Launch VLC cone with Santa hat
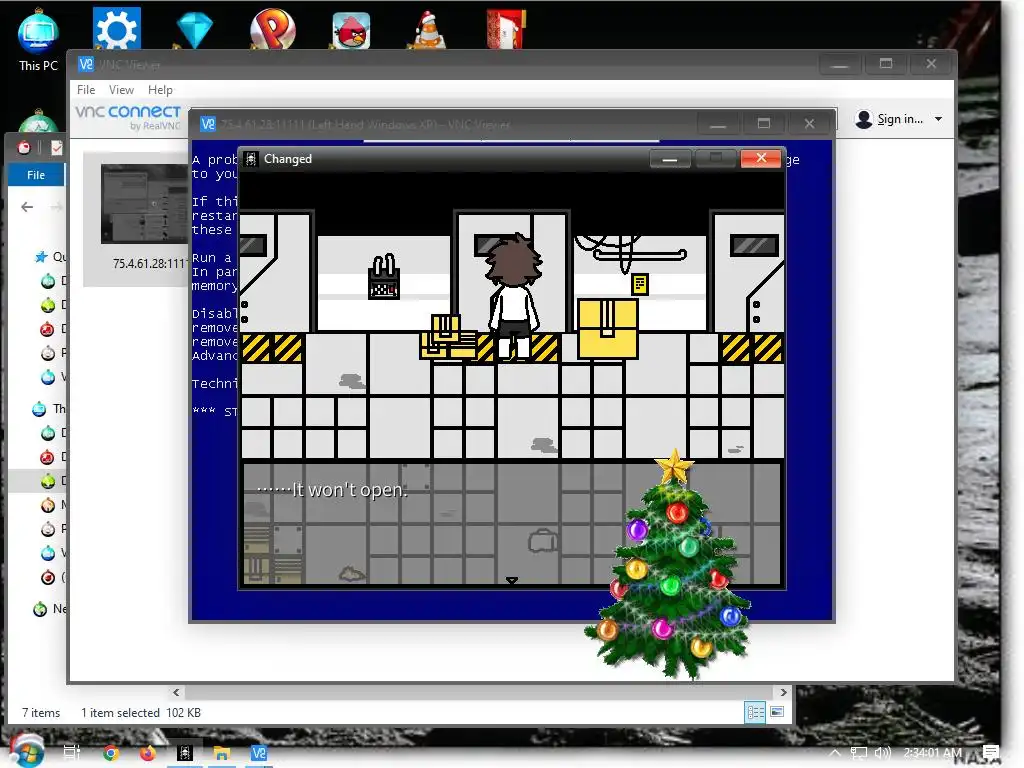This screenshot has height=768, width=1024. tap(429, 30)
